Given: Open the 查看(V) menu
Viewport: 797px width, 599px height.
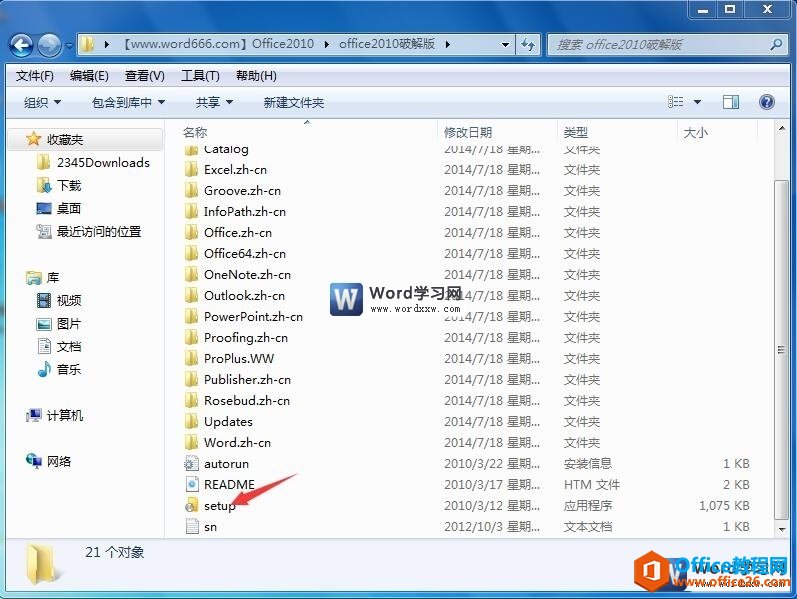Looking at the screenshot, I should point(145,76).
